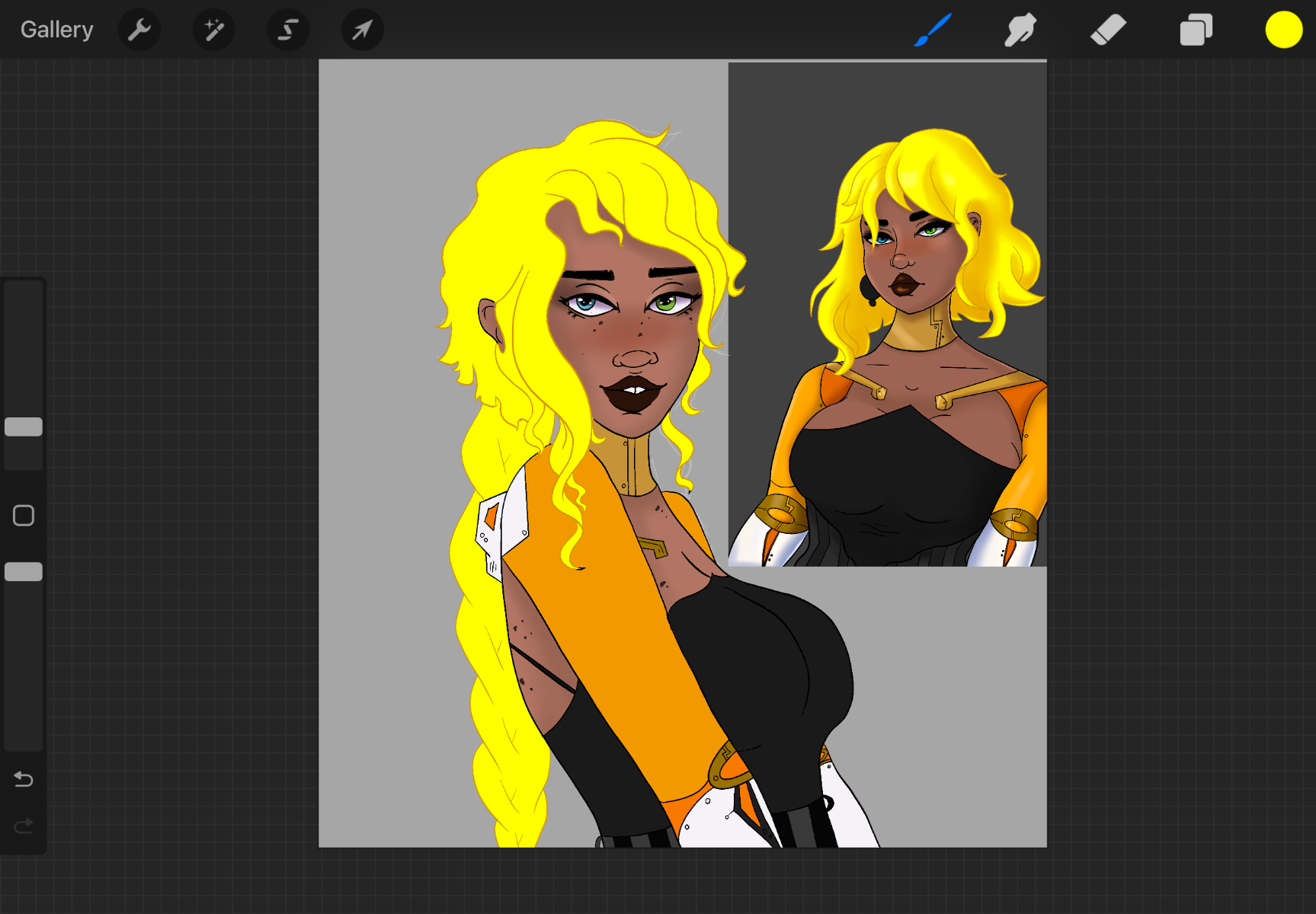Click the short-haired reference image inset
Image resolution: width=1316 pixels, height=914 pixels.
pyautogui.click(x=887, y=314)
